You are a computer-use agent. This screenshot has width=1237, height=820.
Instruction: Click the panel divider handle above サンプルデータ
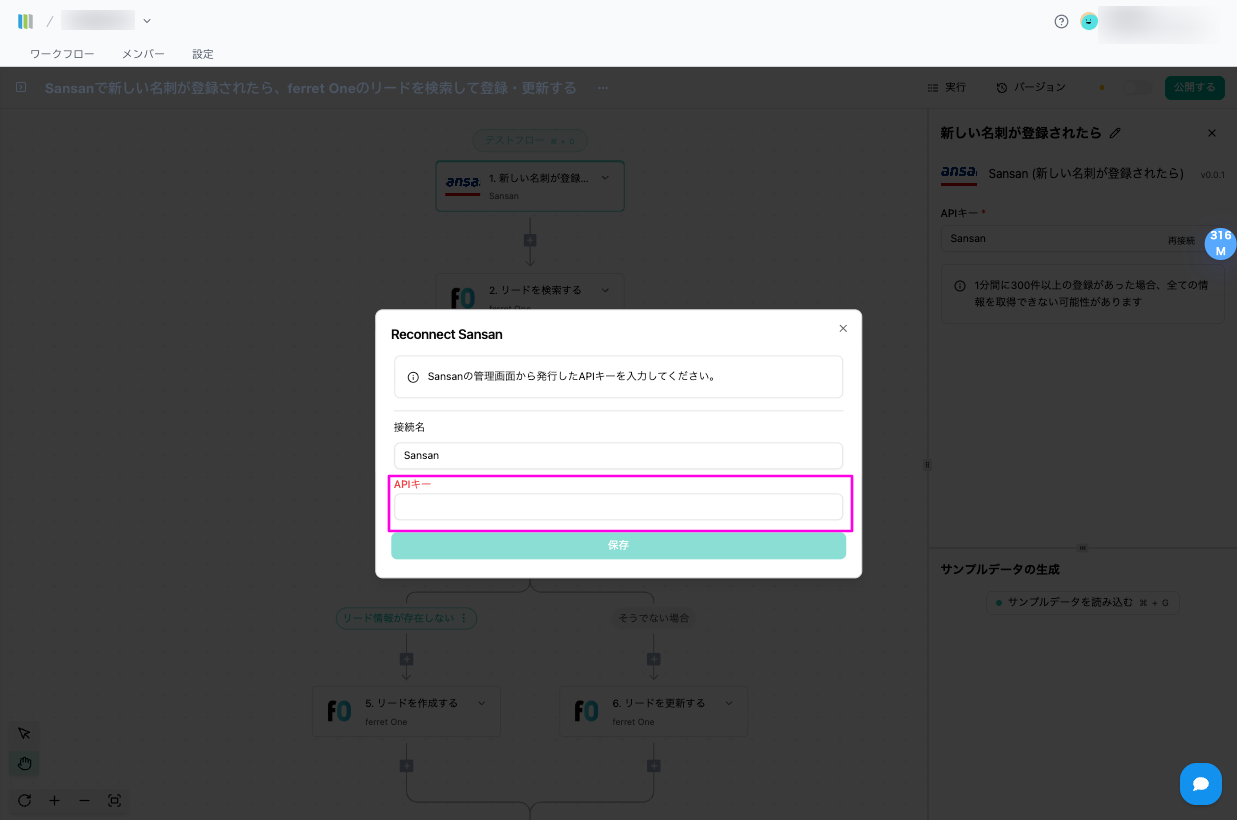1082,547
